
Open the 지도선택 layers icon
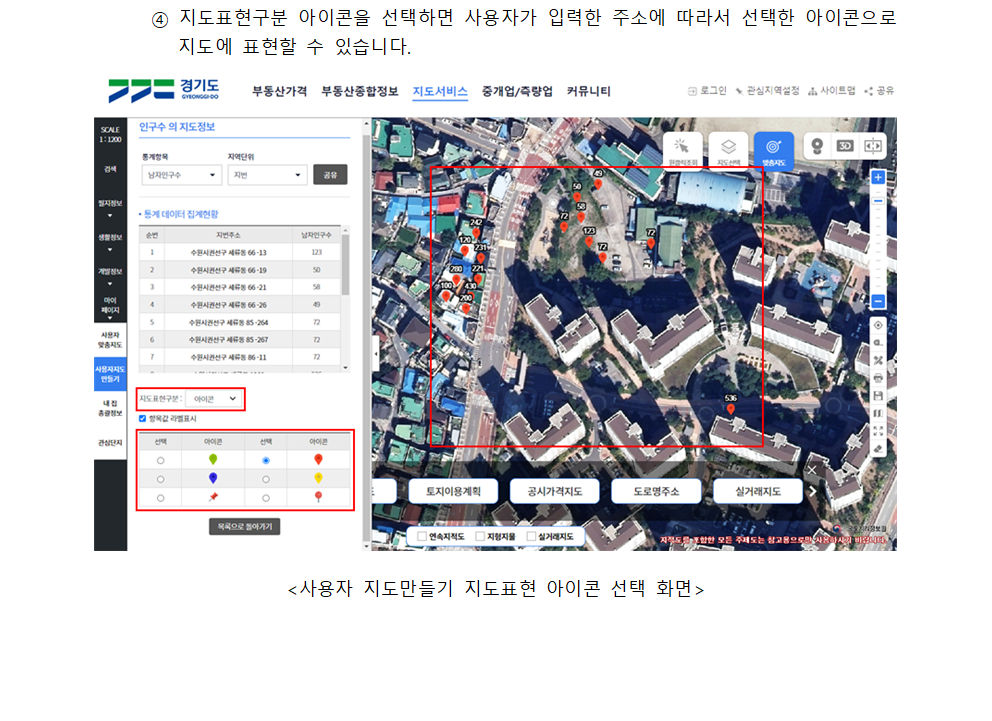pyautogui.click(x=728, y=150)
